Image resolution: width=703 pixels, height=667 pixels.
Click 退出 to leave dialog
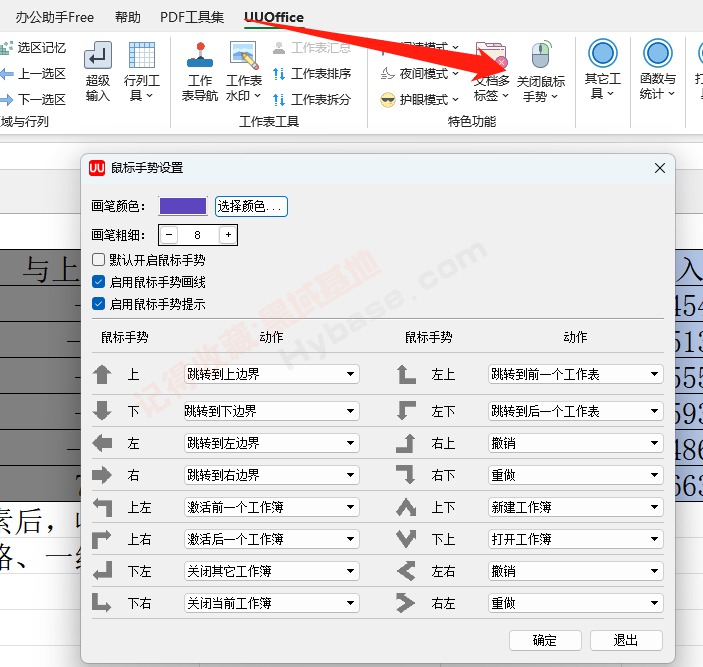[626, 640]
